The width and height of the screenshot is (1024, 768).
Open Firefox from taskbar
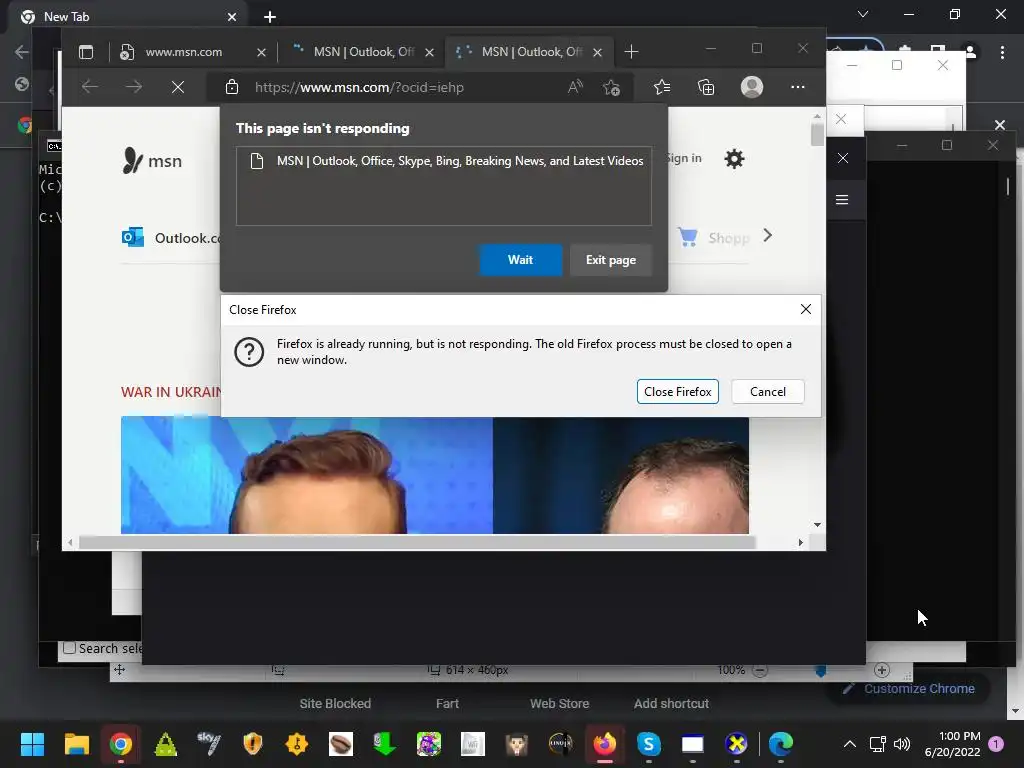point(605,744)
